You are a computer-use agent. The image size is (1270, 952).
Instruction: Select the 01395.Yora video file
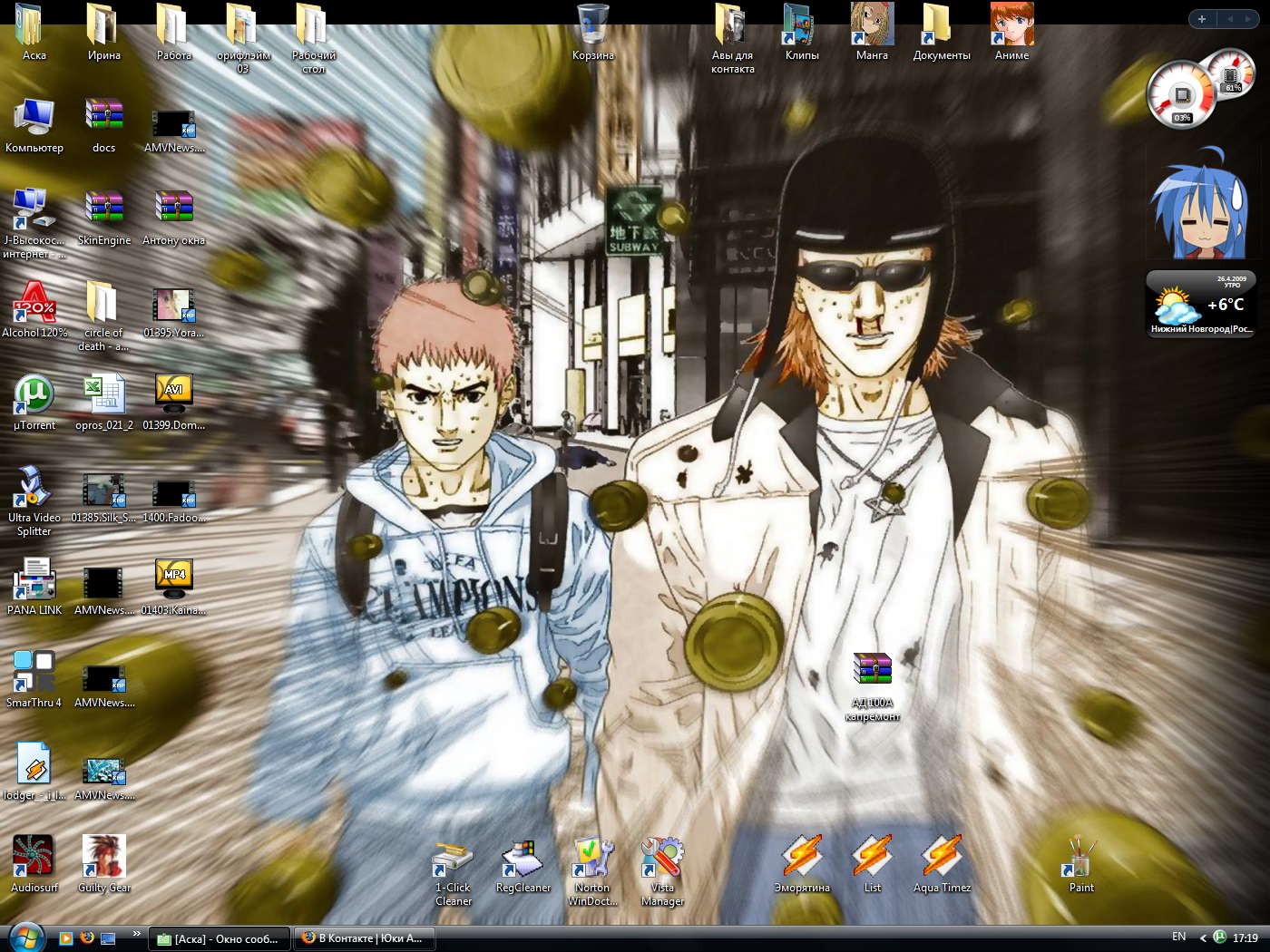tap(173, 306)
